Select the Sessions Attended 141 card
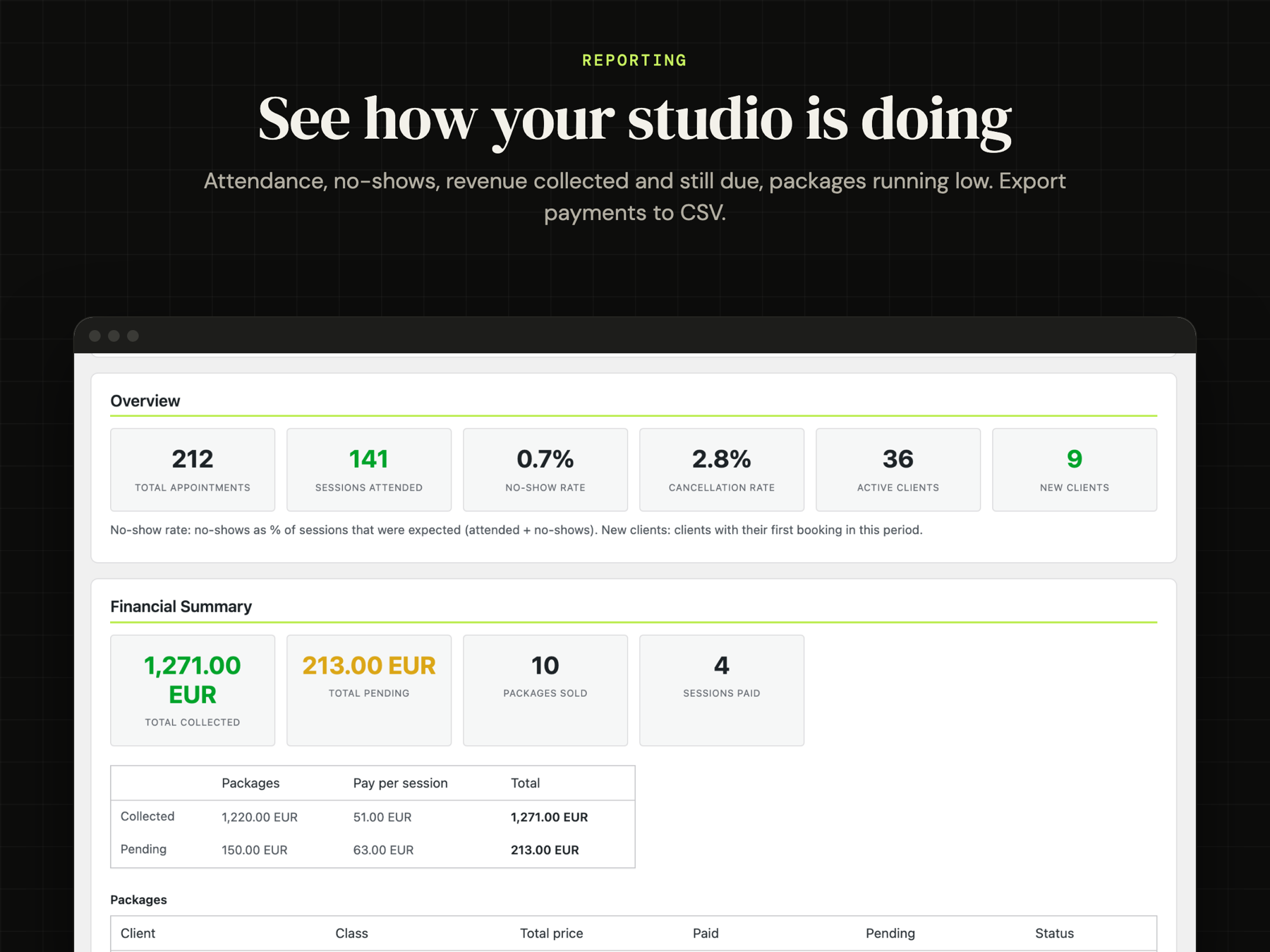This screenshot has height=952, width=1270. (369, 470)
